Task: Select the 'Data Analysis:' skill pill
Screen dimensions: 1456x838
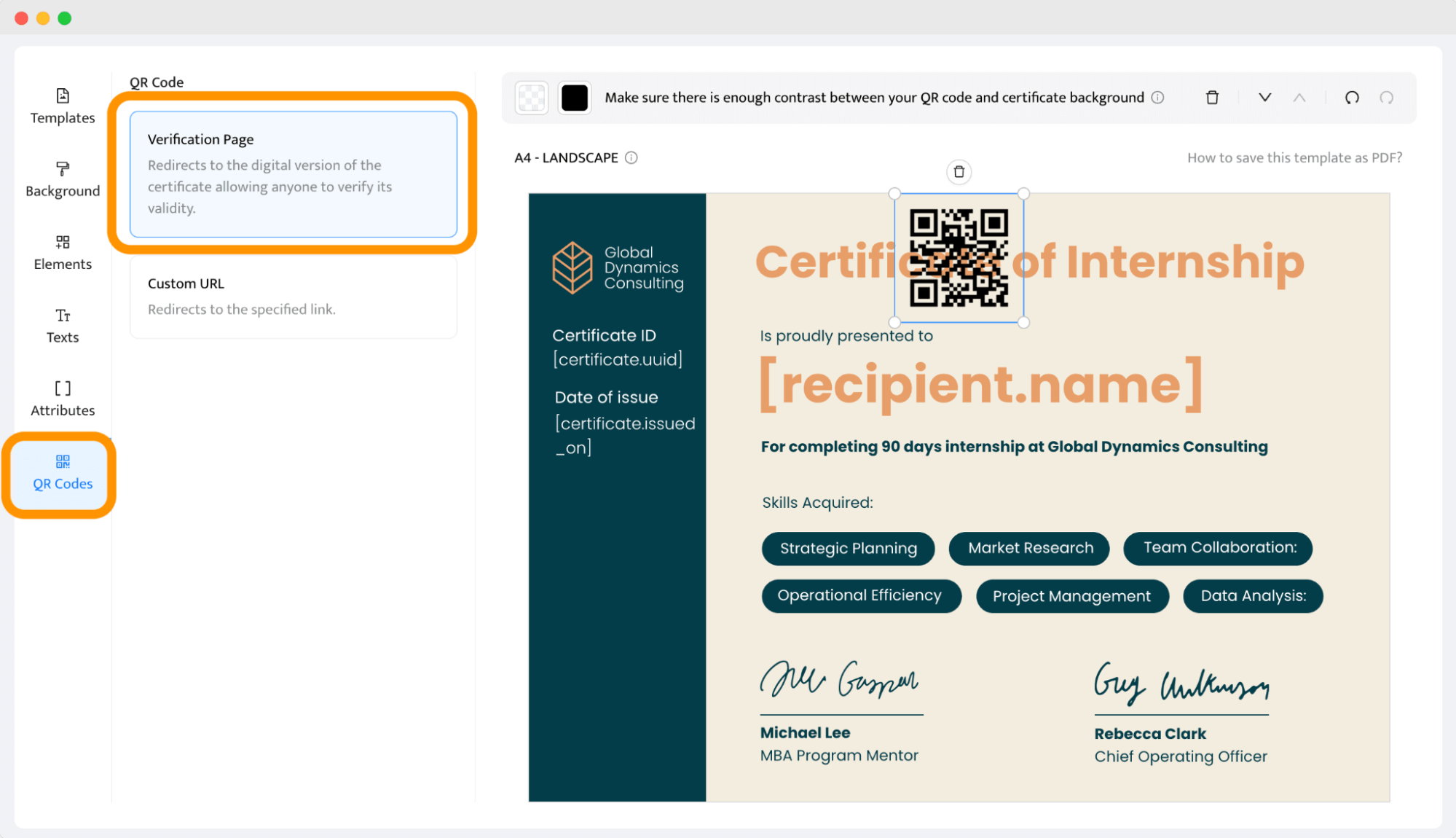Action: pyautogui.click(x=1253, y=596)
